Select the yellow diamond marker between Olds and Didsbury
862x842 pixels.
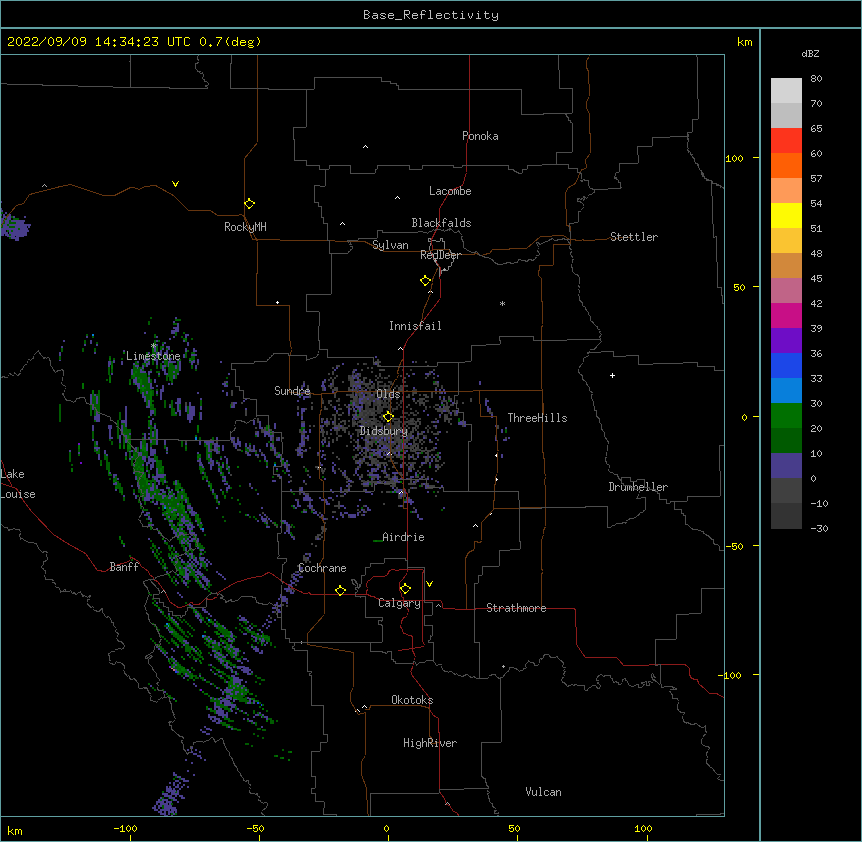[x=388, y=416]
